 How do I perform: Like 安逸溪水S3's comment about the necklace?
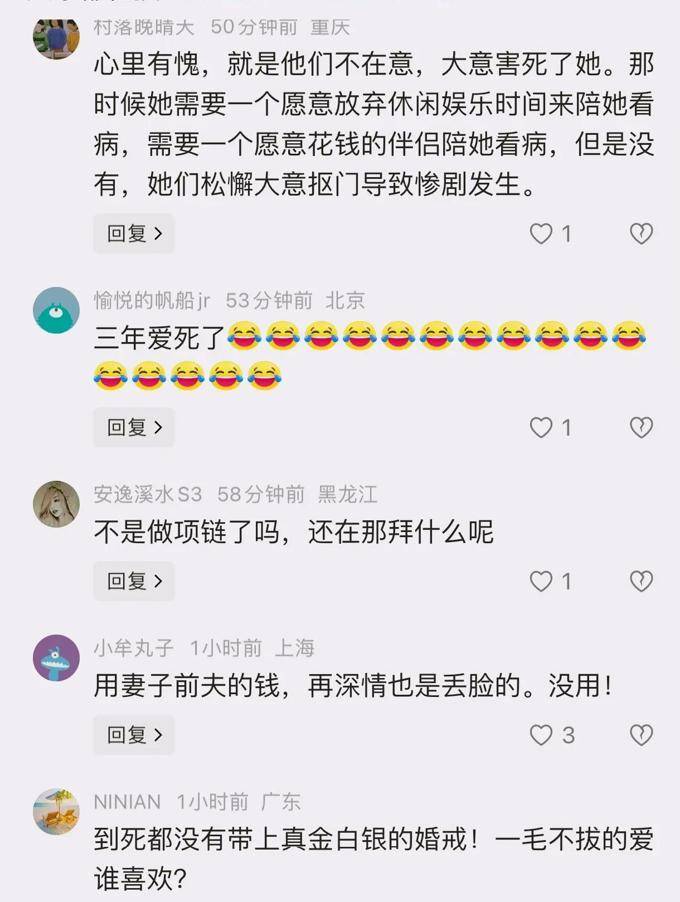point(541,581)
